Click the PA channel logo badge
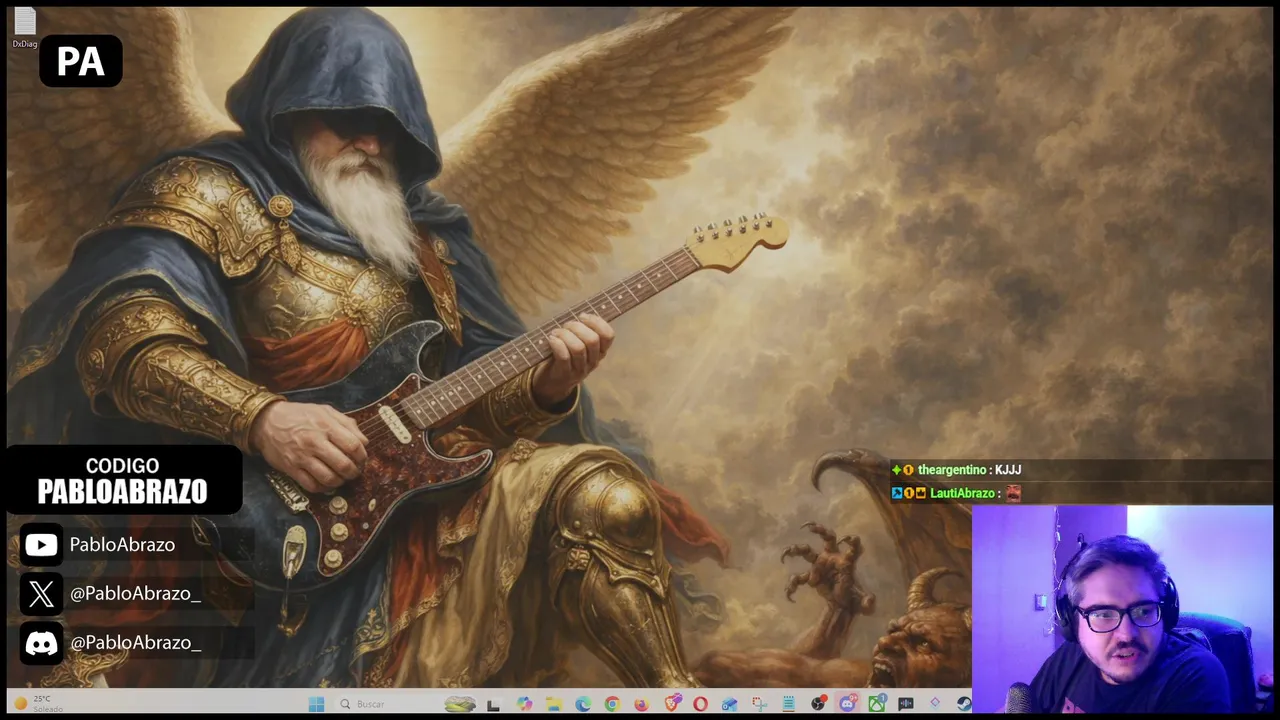The height and width of the screenshot is (720, 1280). (x=81, y=61)
